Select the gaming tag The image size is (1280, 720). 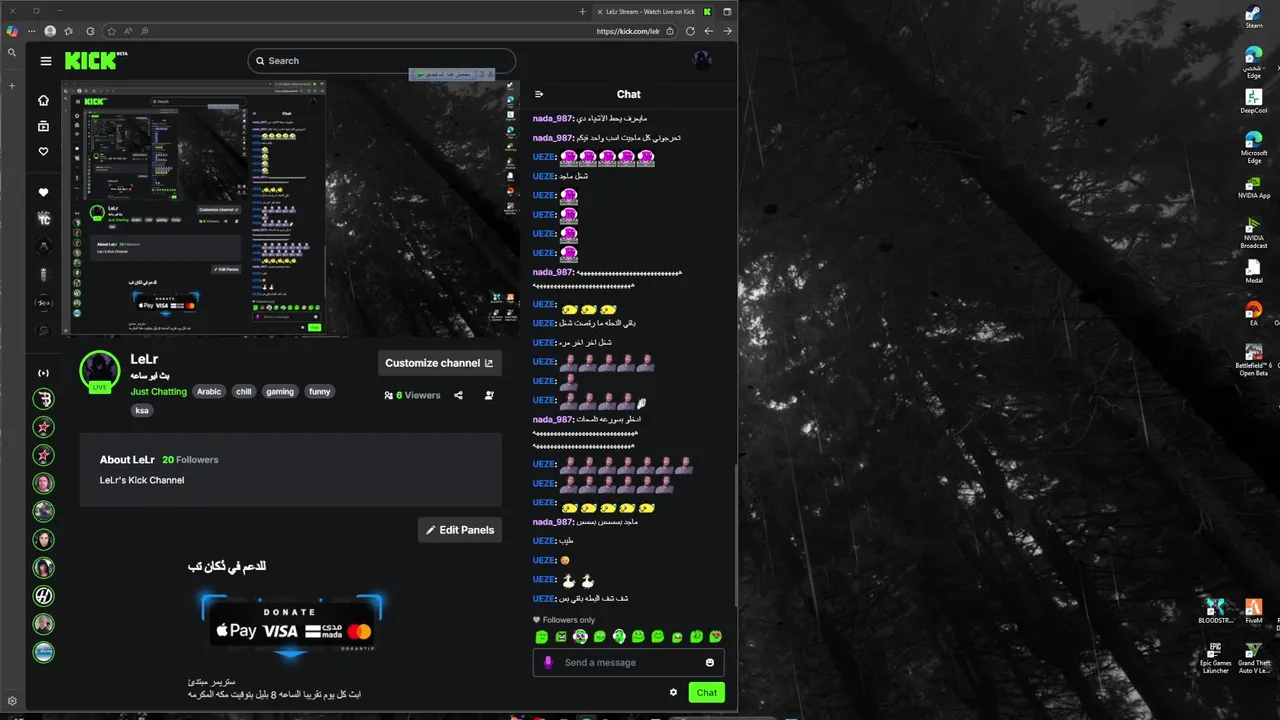pos(280,392)
